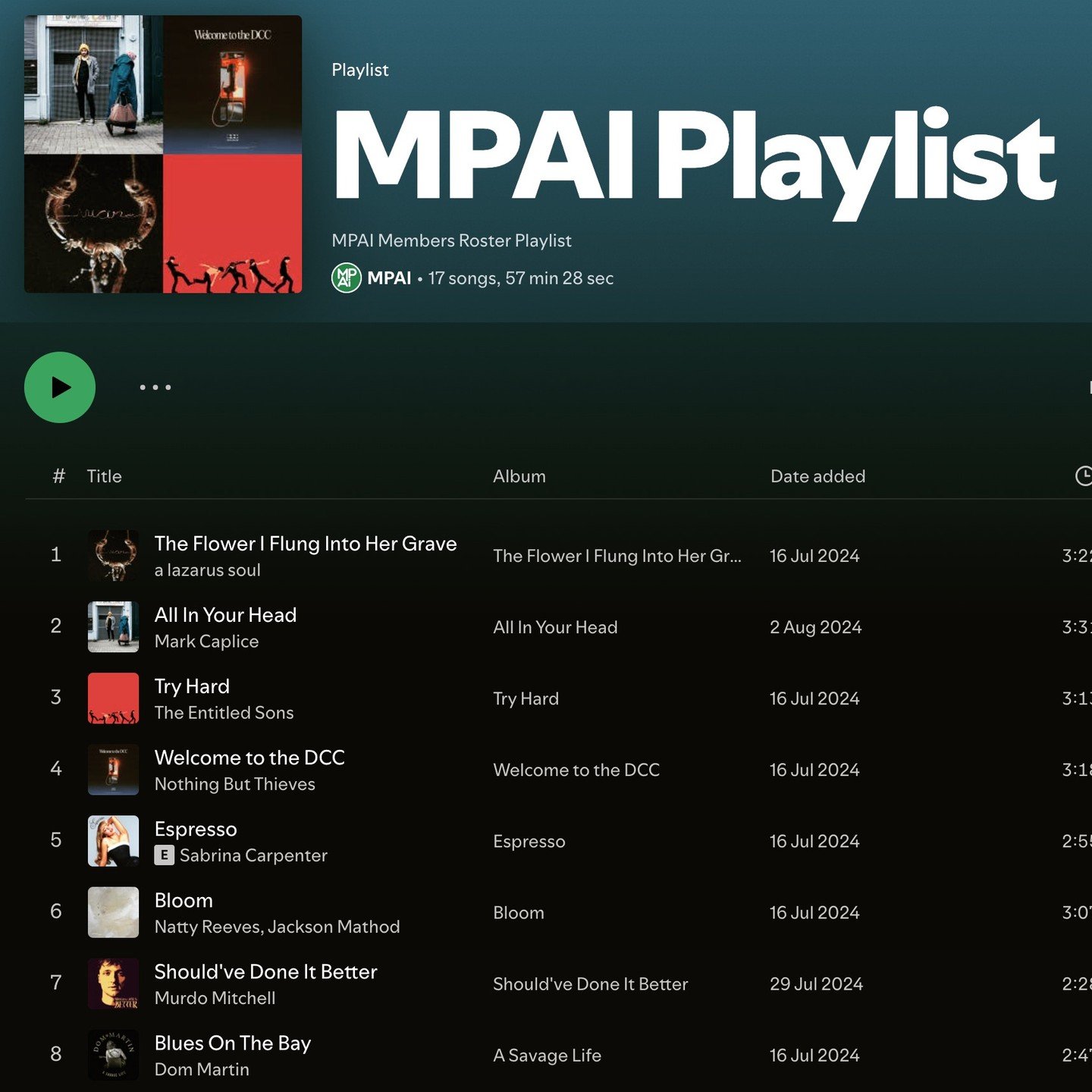Open Bloom song title
The height and width of the screenshot is (1092, 1092).
184,900
